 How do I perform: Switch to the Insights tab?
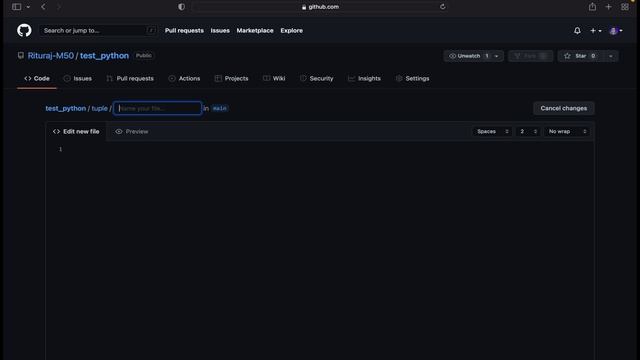click(x=364, y=78)
